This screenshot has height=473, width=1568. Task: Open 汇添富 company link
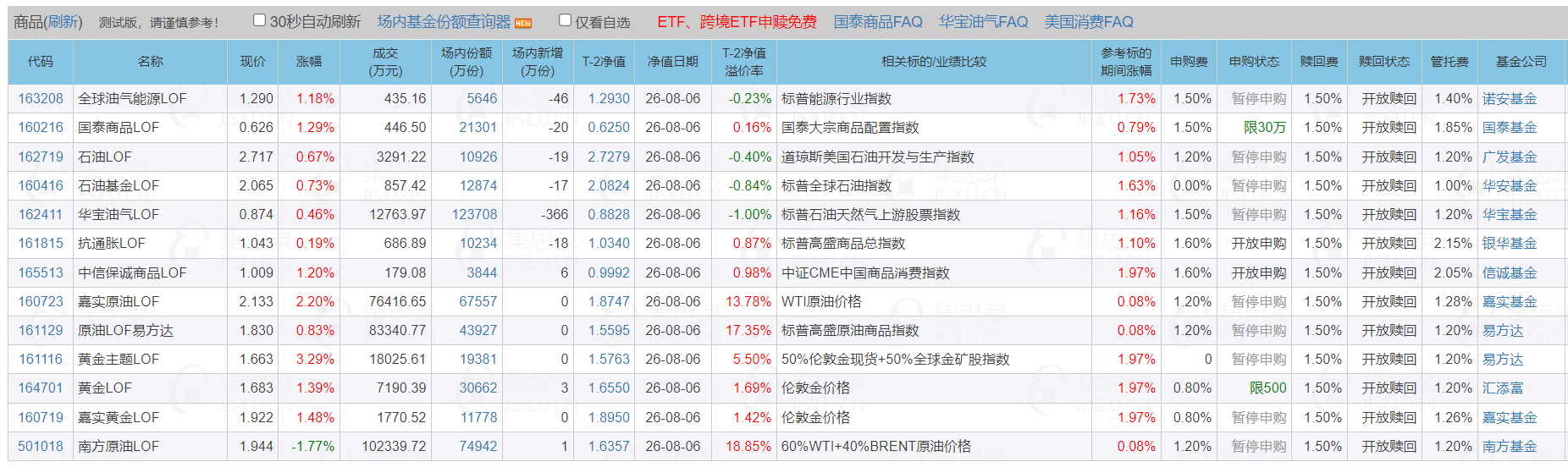(1502, 388)
